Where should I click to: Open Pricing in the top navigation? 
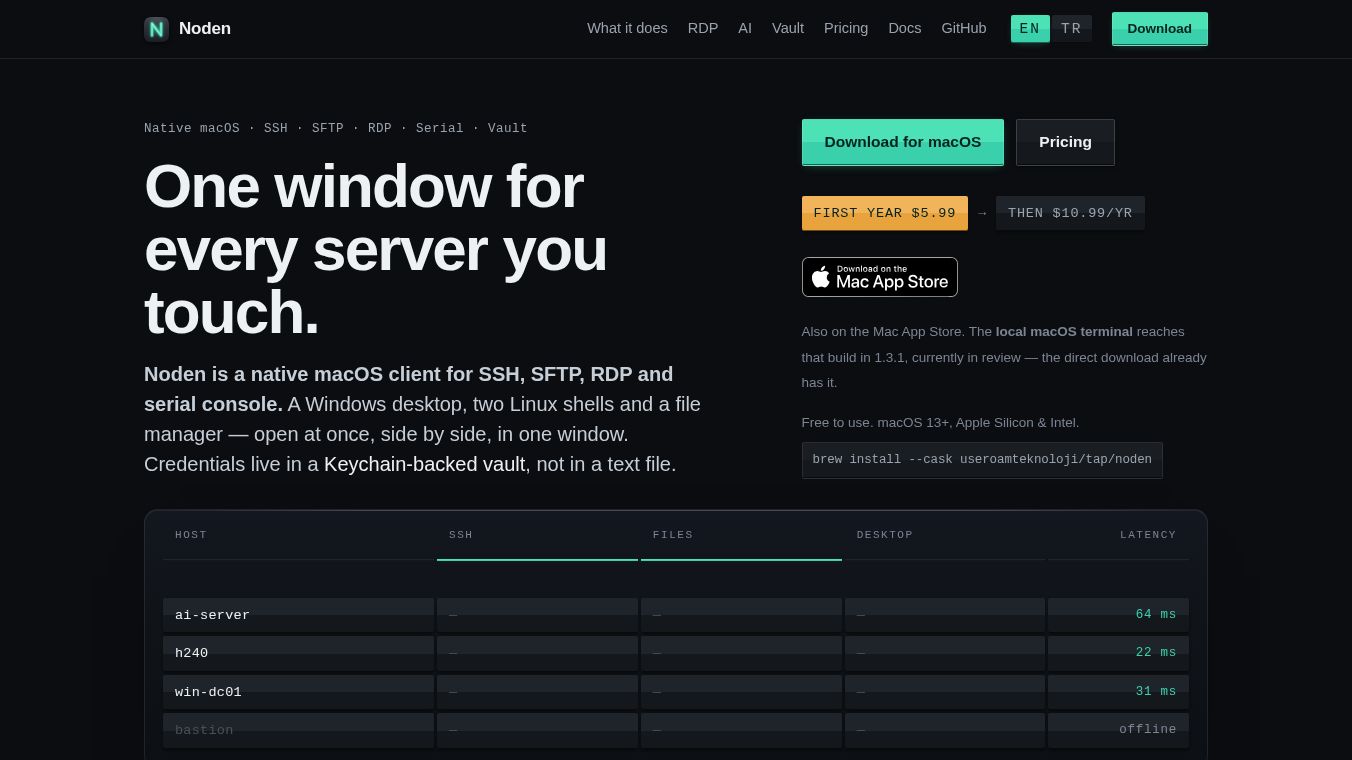(x=846, y=28)
